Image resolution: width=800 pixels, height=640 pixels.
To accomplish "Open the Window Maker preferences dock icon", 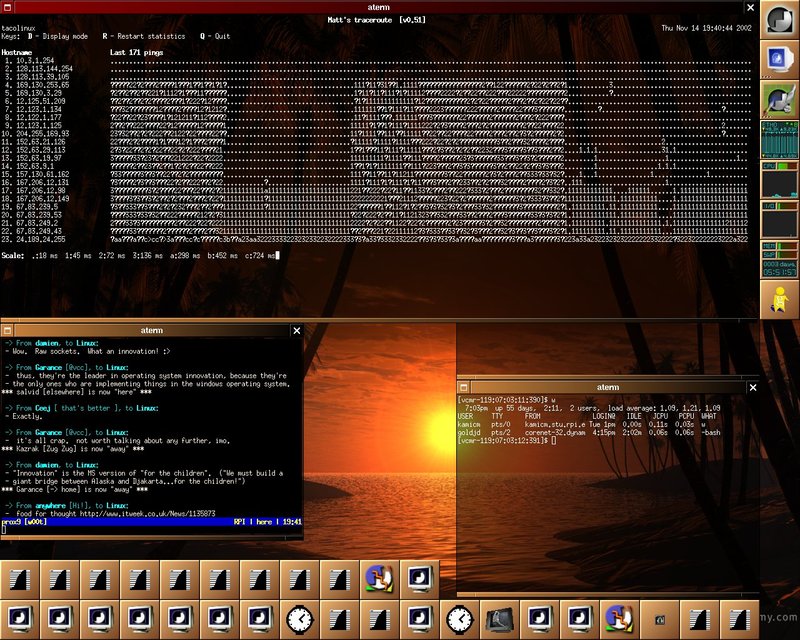I will click(x=780, y=99).
